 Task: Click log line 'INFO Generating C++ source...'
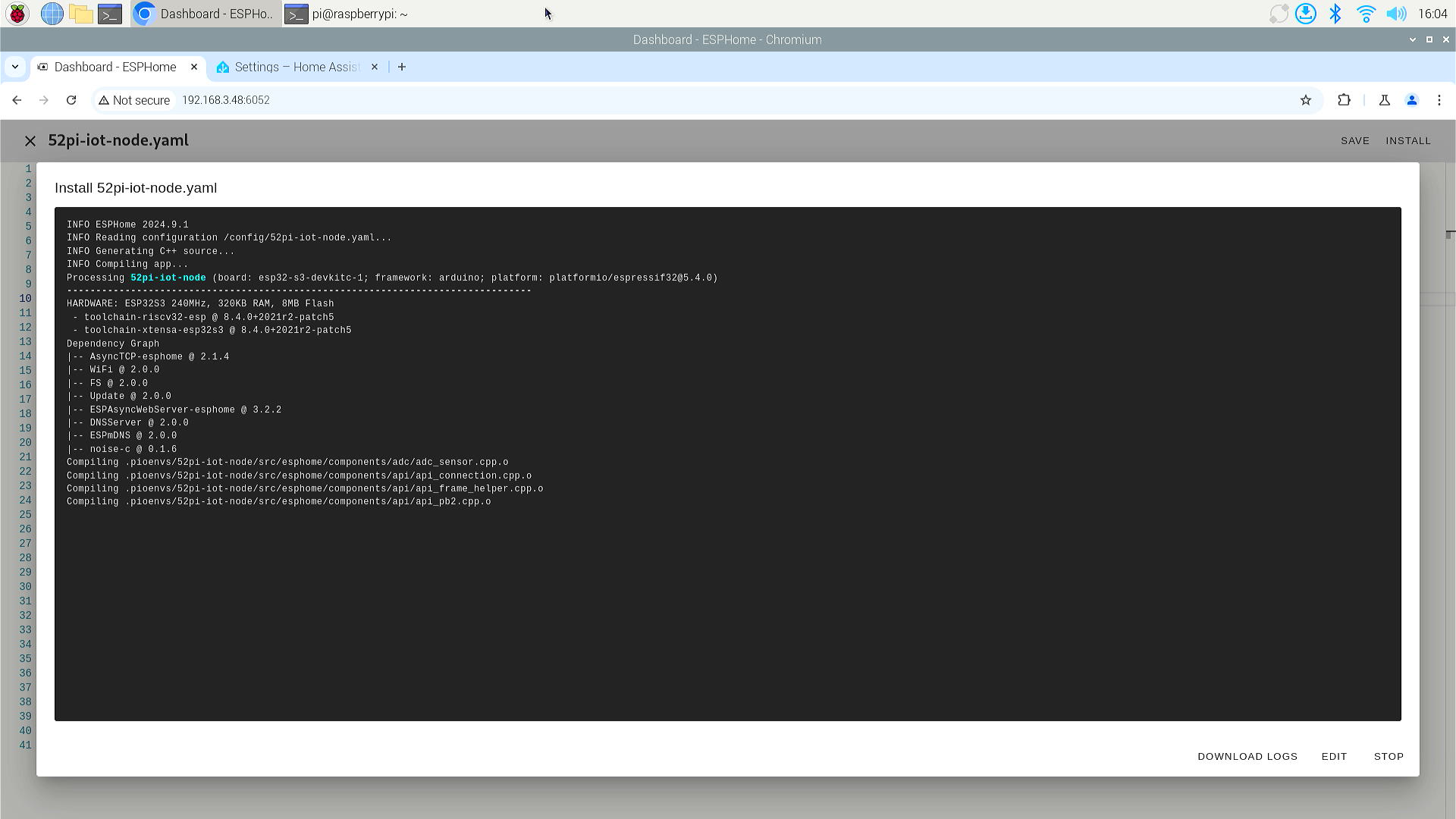(151, 251)
